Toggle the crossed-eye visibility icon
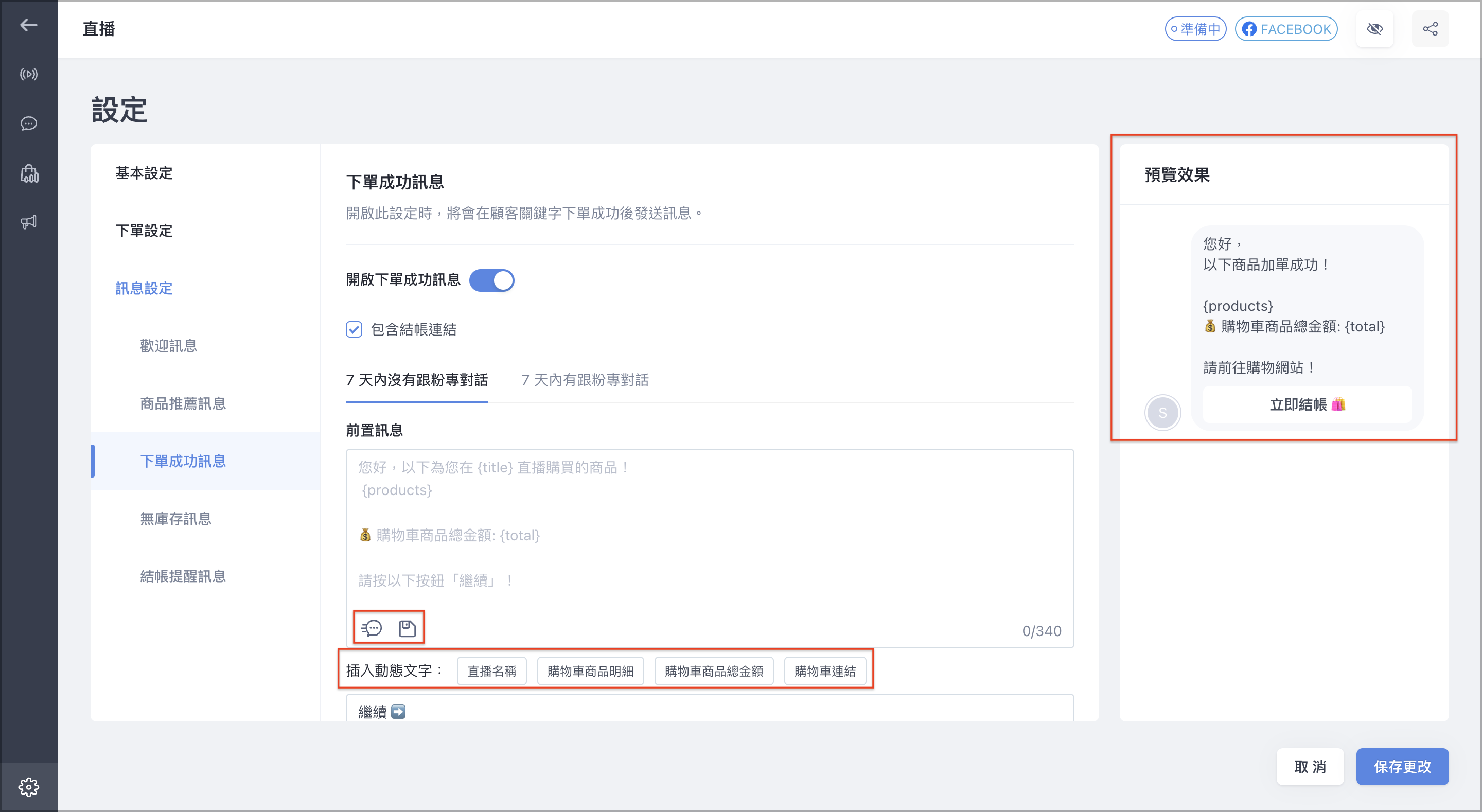Screen dimensions: 1482x812 coord(1374,29)
